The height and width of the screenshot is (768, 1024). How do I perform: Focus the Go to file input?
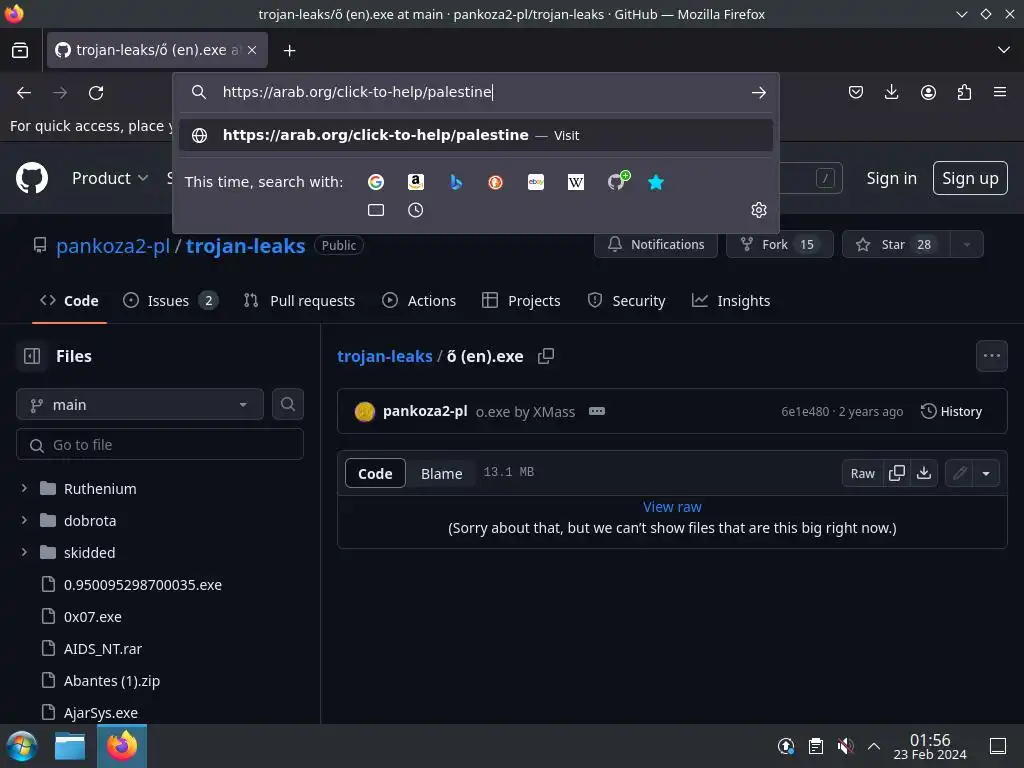click(159, 445)
